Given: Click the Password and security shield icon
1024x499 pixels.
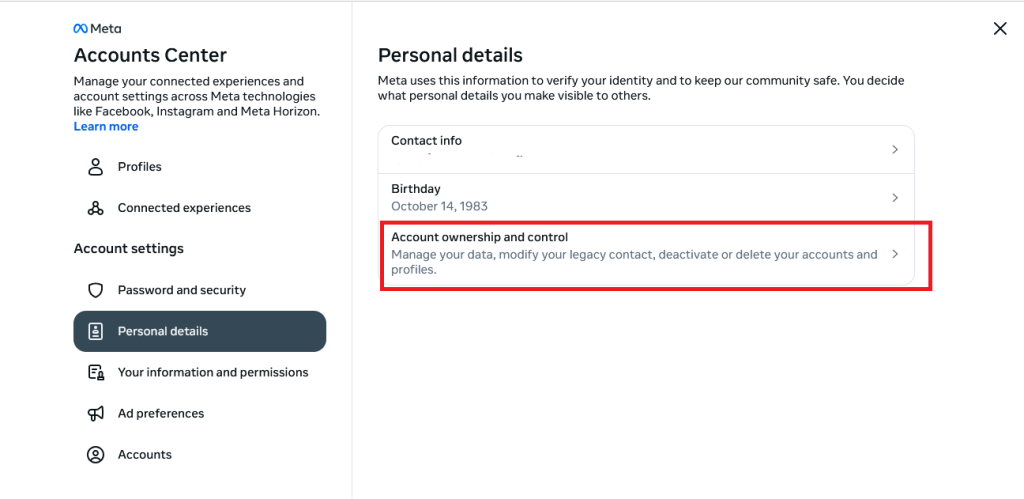Looking at the screenshot, I should (x=96, y=290).
